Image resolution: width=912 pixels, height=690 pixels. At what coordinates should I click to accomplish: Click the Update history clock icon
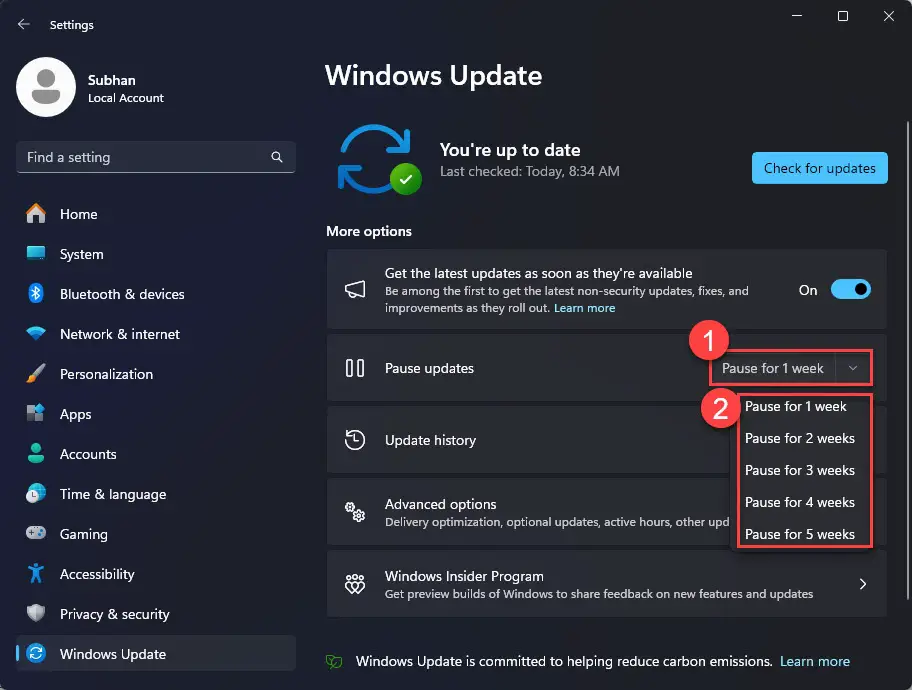tap(355, 440)
